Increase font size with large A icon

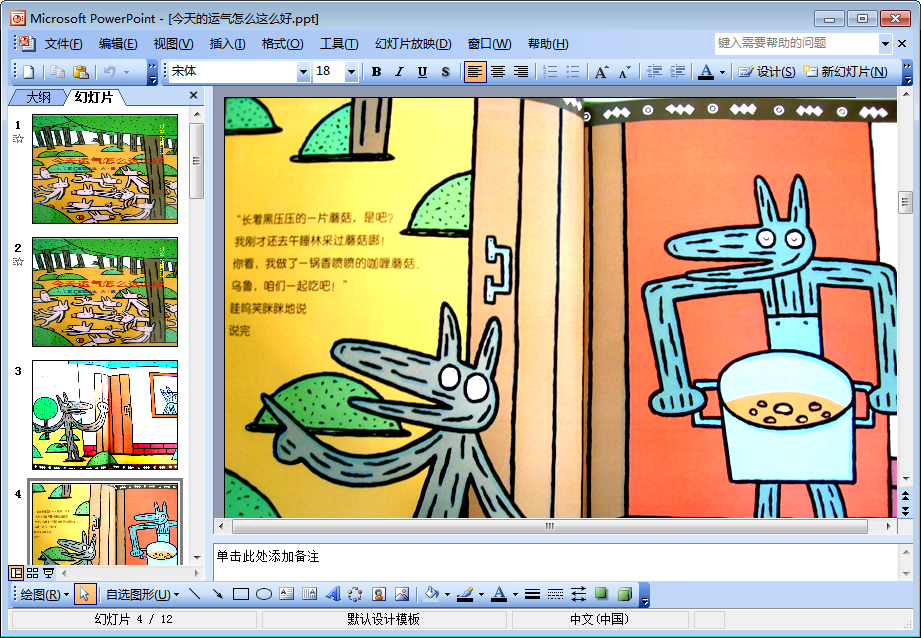(x=601, y=72)
